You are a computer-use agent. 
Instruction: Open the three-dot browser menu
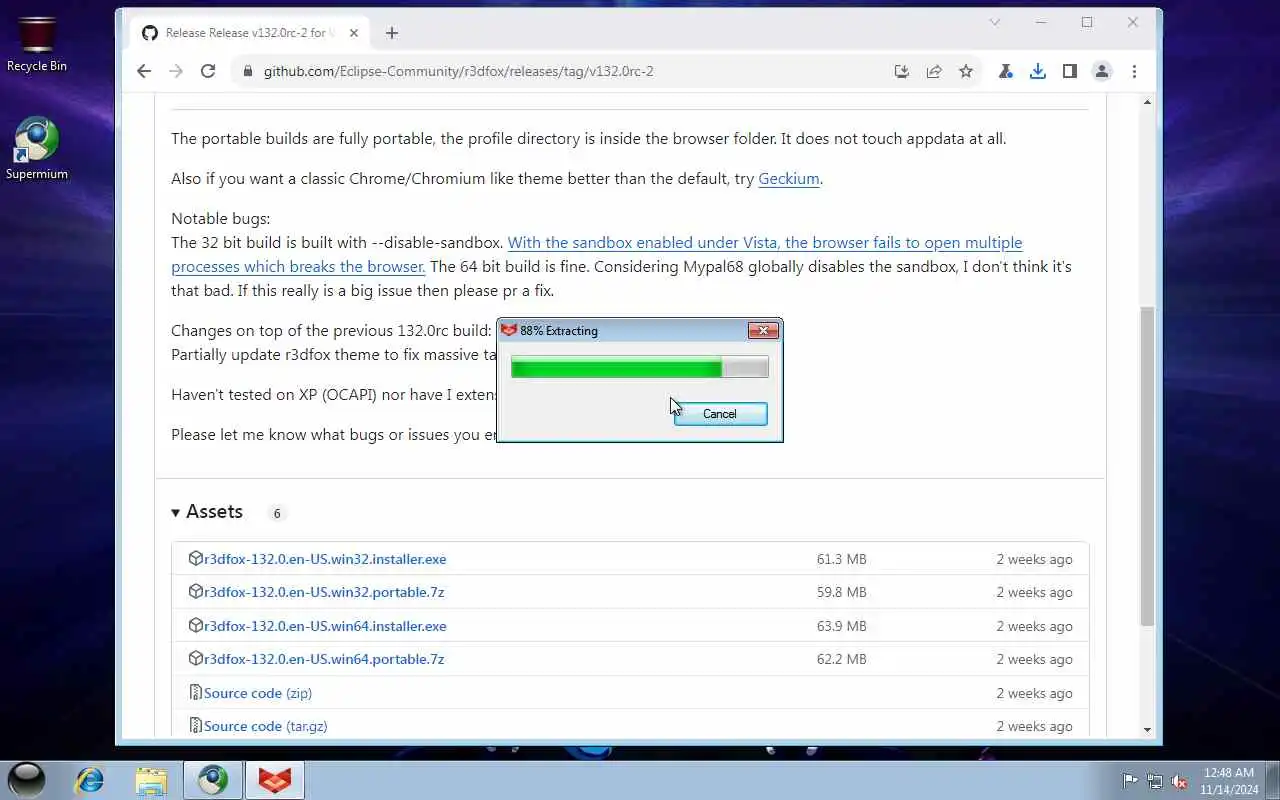(x=1134, y=71)
